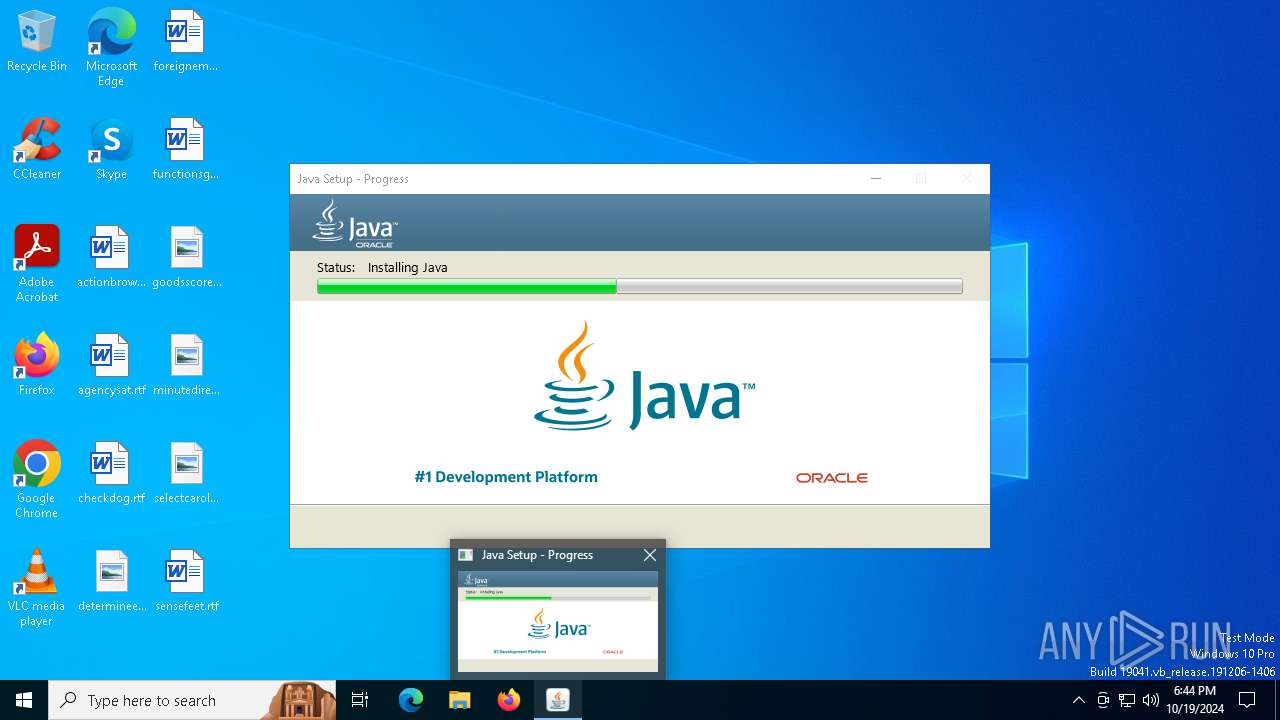This screenshot has width=1280, height=720.
Task: Select the Microsoft Edge desktop shortcut
Action: pos(111,48)
